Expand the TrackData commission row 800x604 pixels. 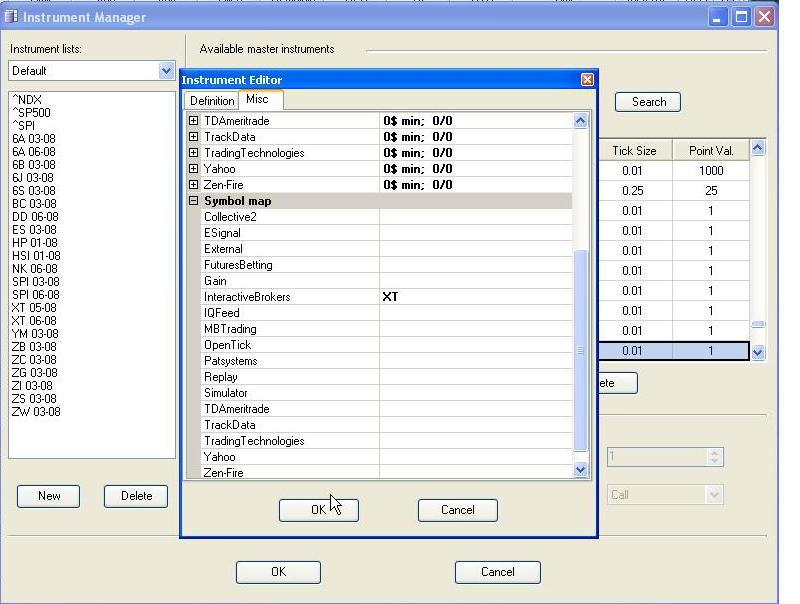193,137
